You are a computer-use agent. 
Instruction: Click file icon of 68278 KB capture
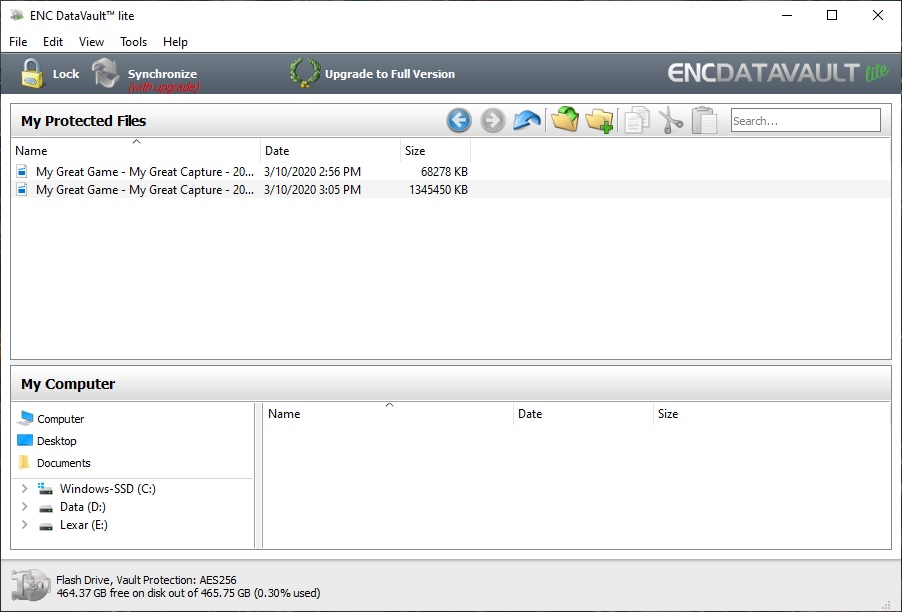(x=22, y=171)
